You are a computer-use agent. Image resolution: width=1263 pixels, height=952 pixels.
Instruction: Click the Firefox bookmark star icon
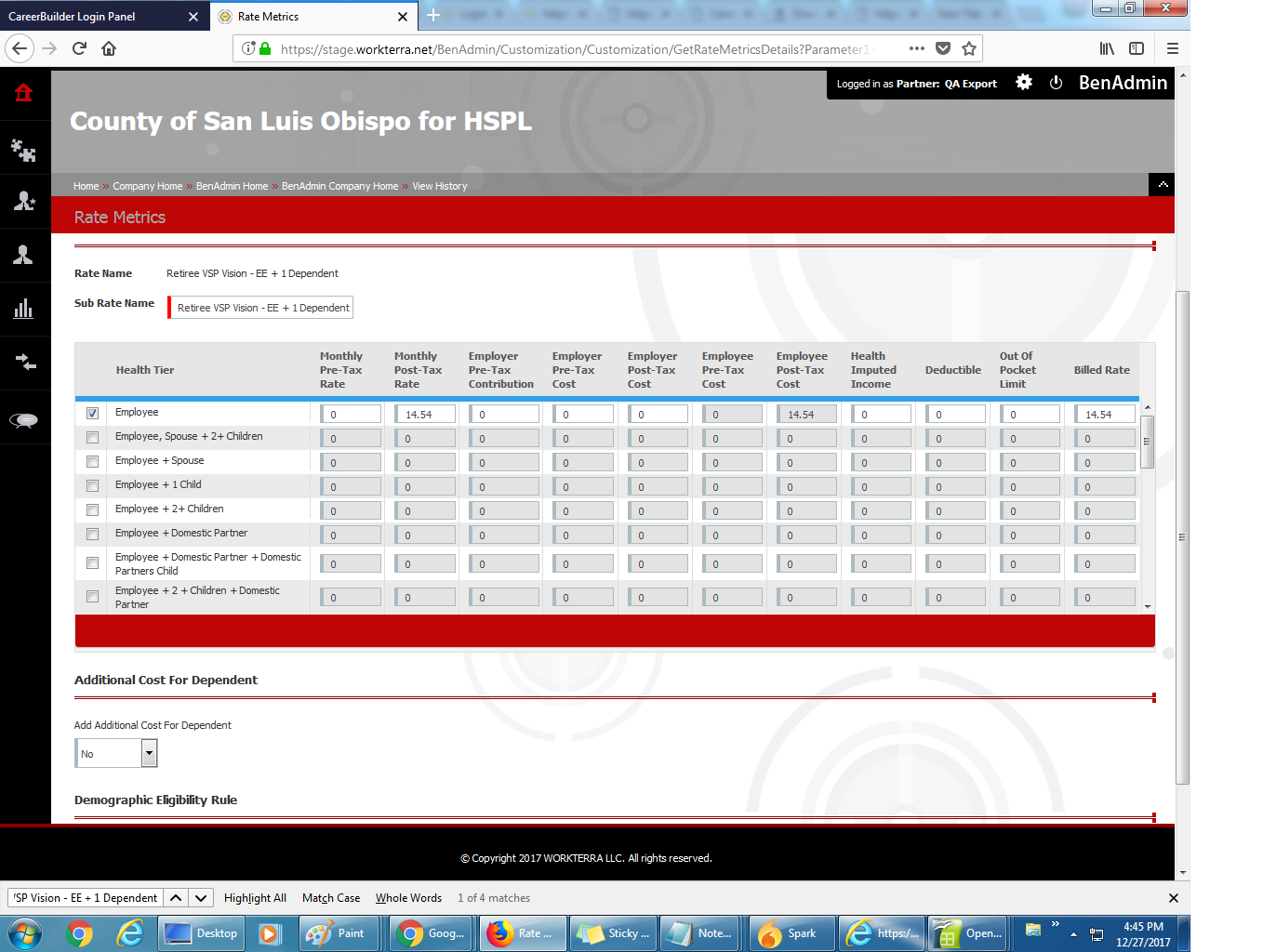tap(969, 48)
